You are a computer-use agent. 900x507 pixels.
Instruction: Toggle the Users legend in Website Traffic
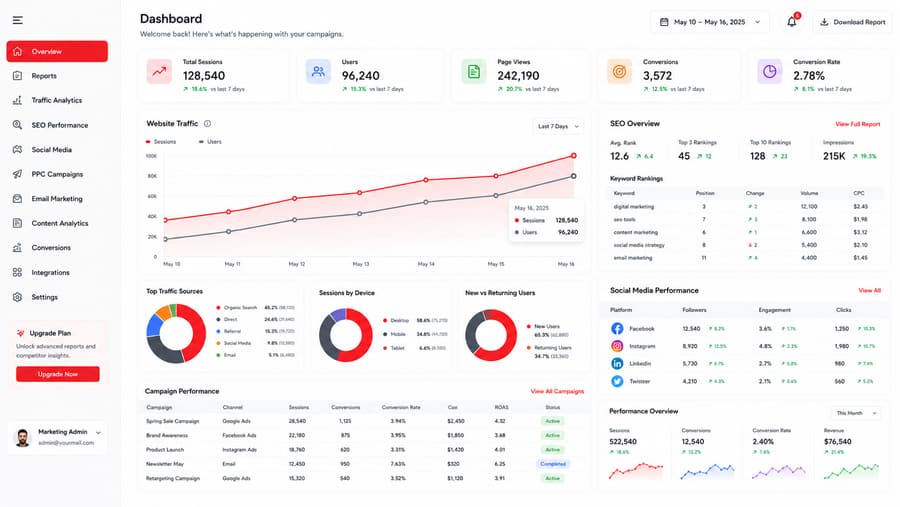(x=210, y=141)
